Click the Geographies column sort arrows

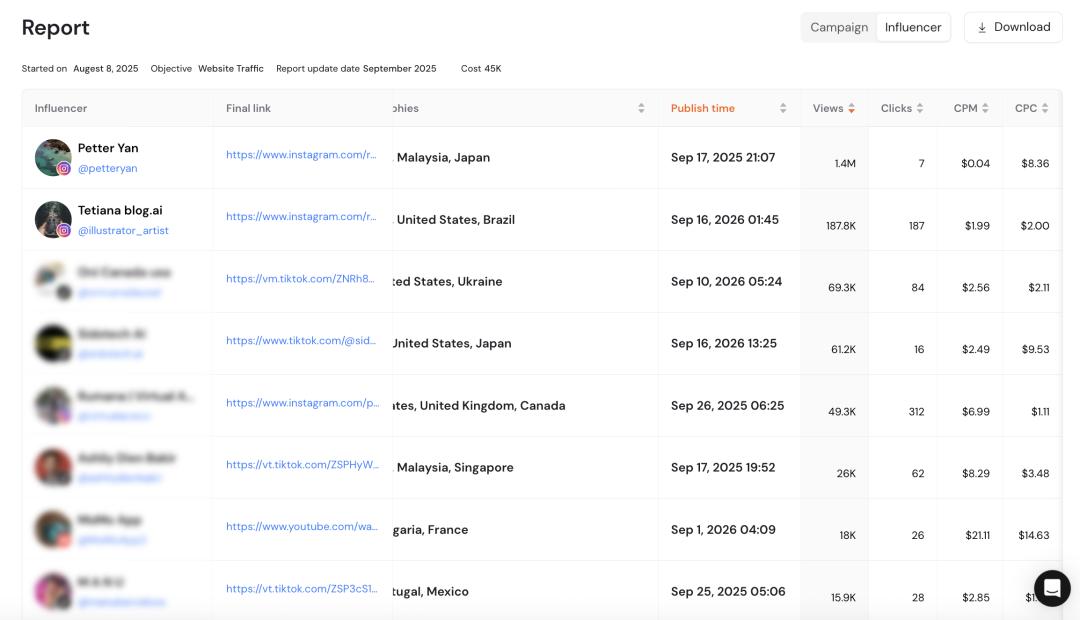coord(641,108)
